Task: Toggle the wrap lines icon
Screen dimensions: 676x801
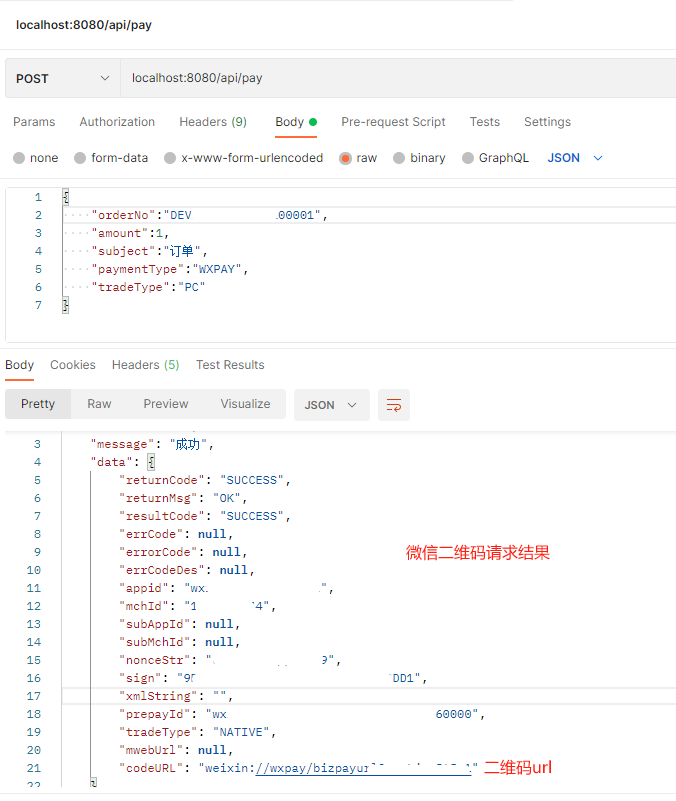Action: pos(394,405)
